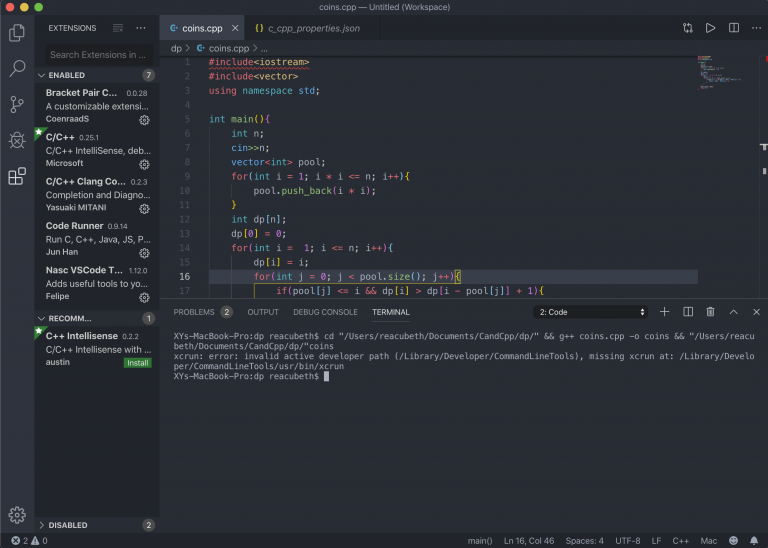This screenshot has width=768, height=548.
Task: Open the Explorer view in activity bar
Action: pos(17,33)
